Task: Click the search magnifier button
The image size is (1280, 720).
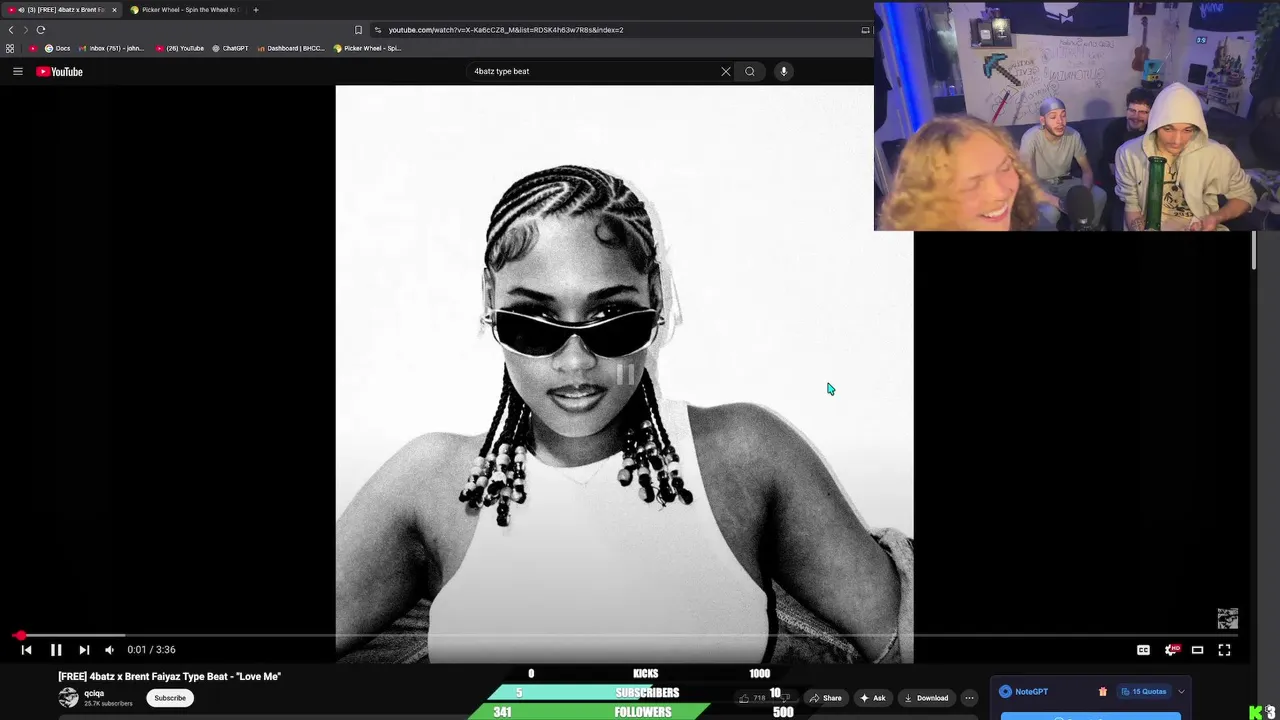Action: click(x=750, y=71)
